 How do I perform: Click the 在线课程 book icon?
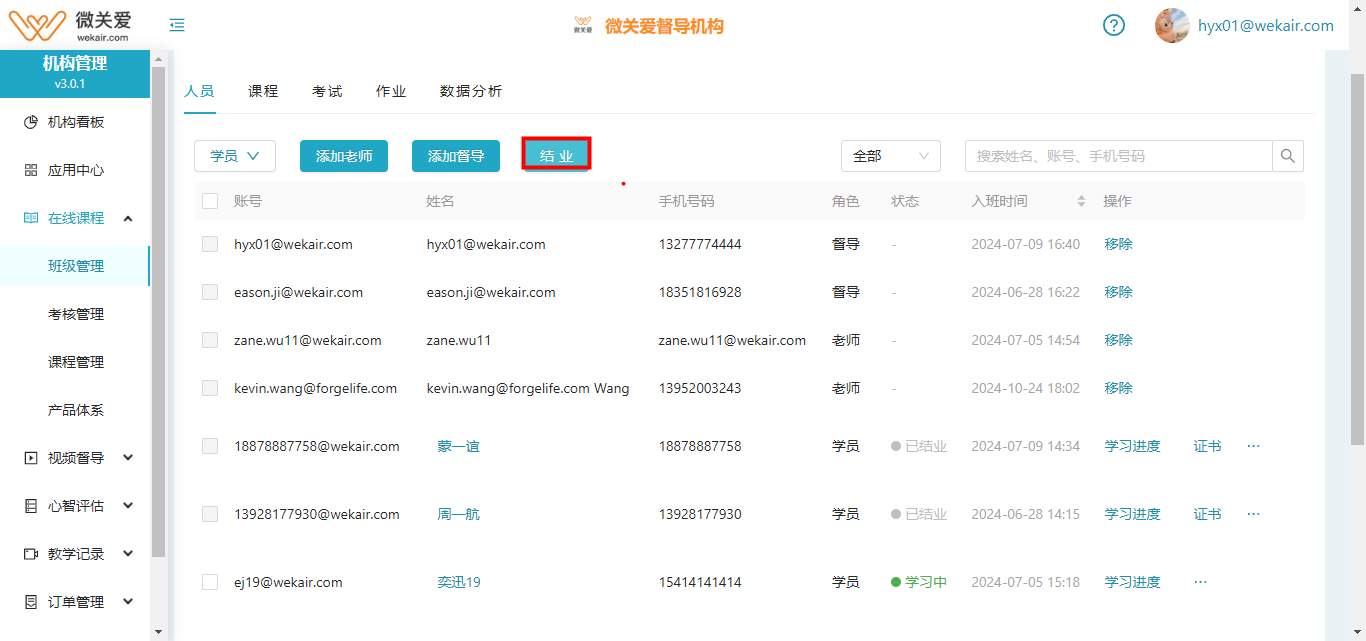31,218
